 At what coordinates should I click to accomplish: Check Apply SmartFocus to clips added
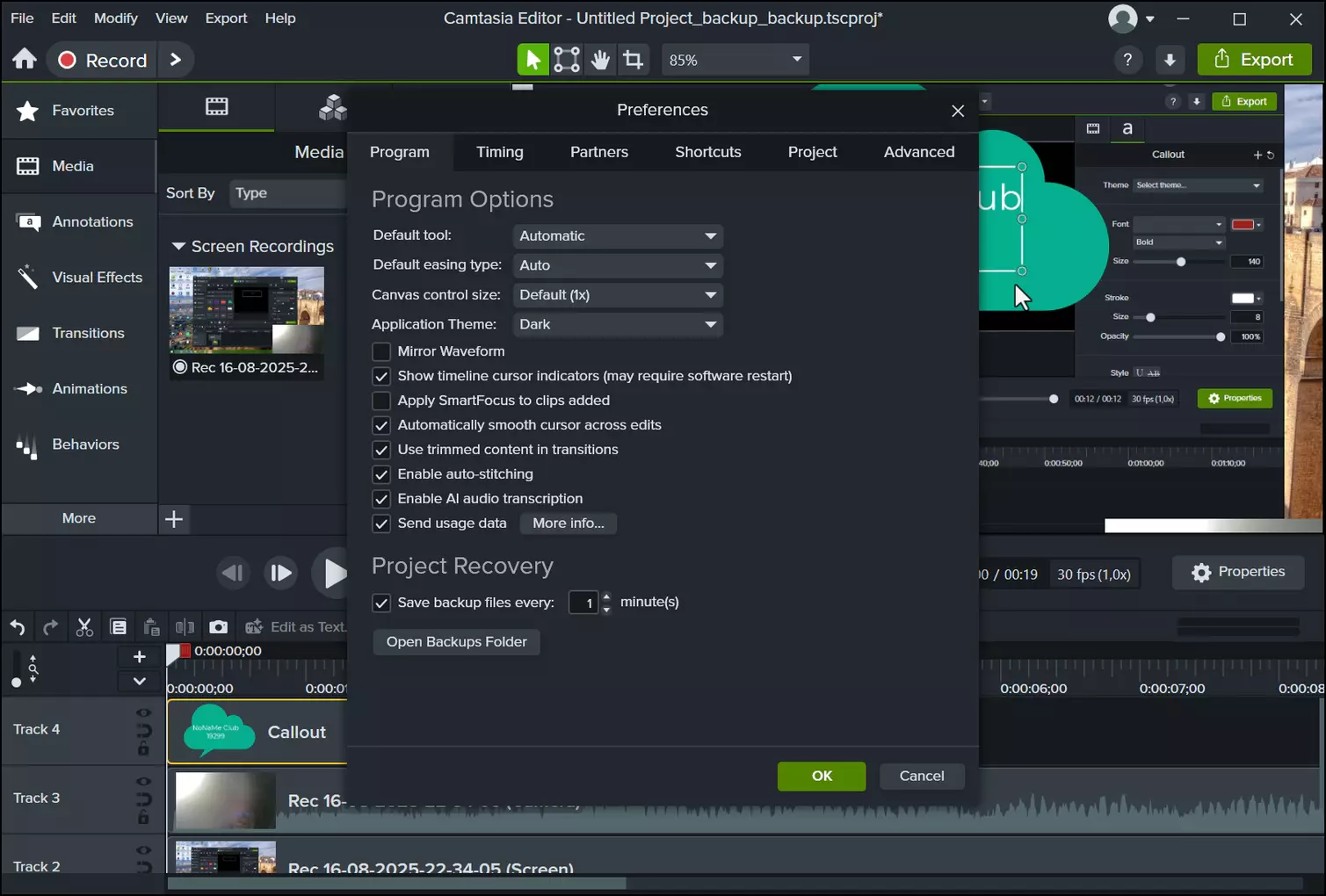click(381, 401)
